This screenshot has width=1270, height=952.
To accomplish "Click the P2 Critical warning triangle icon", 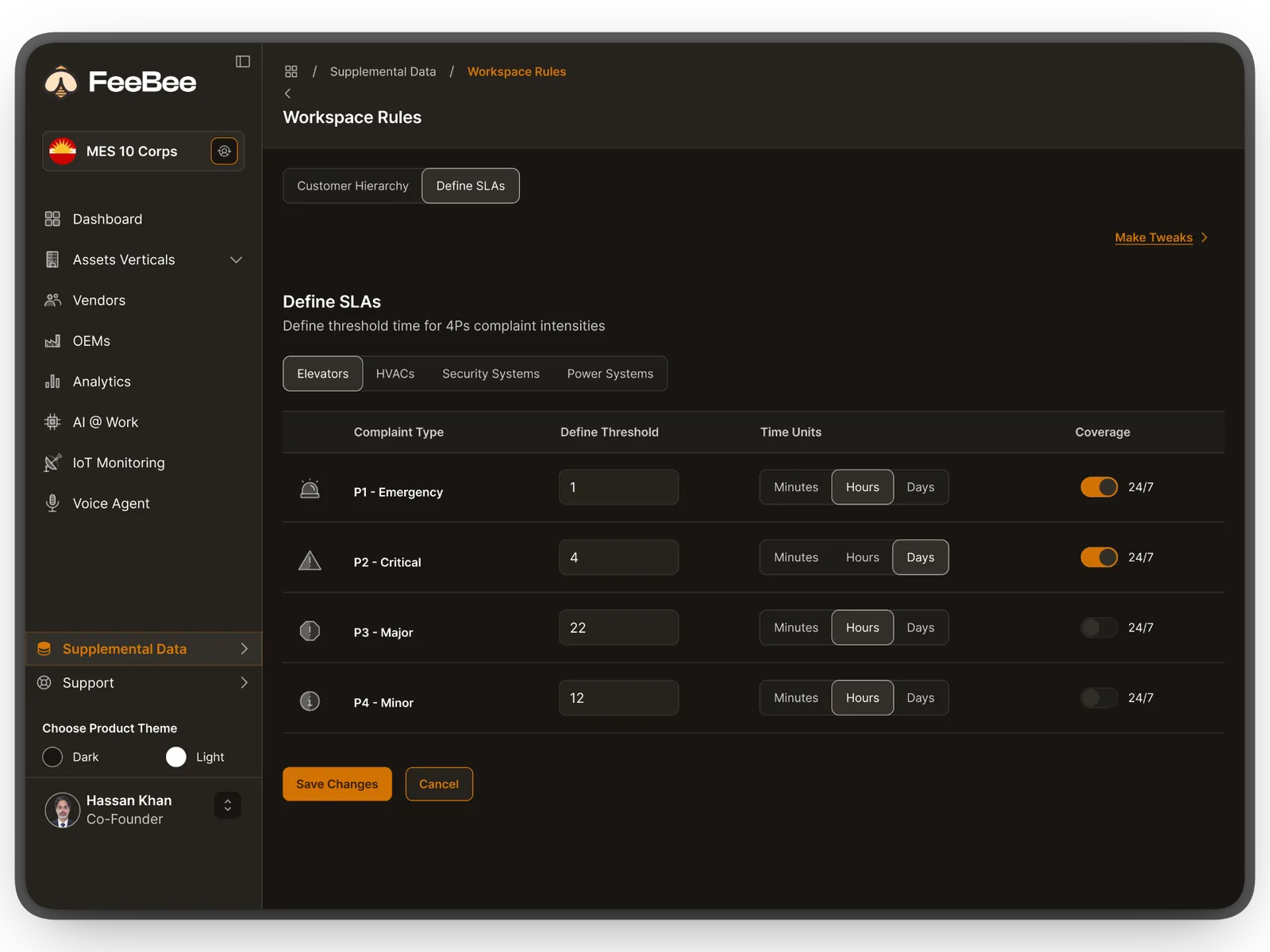I will tap(310, 561).
